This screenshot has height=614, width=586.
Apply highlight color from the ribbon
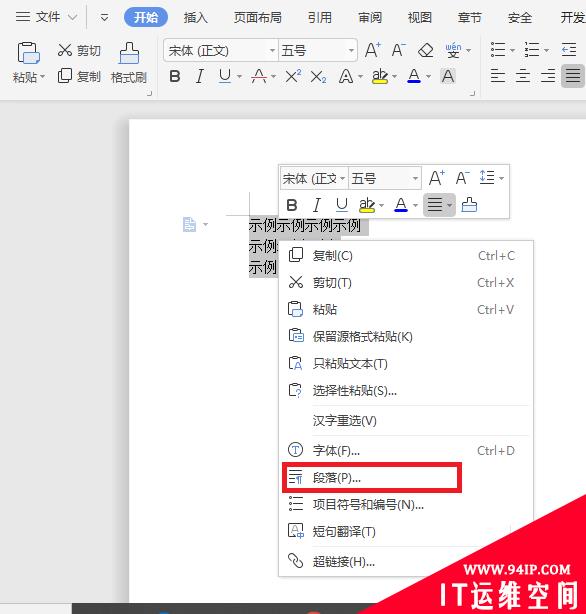point(380,76)
